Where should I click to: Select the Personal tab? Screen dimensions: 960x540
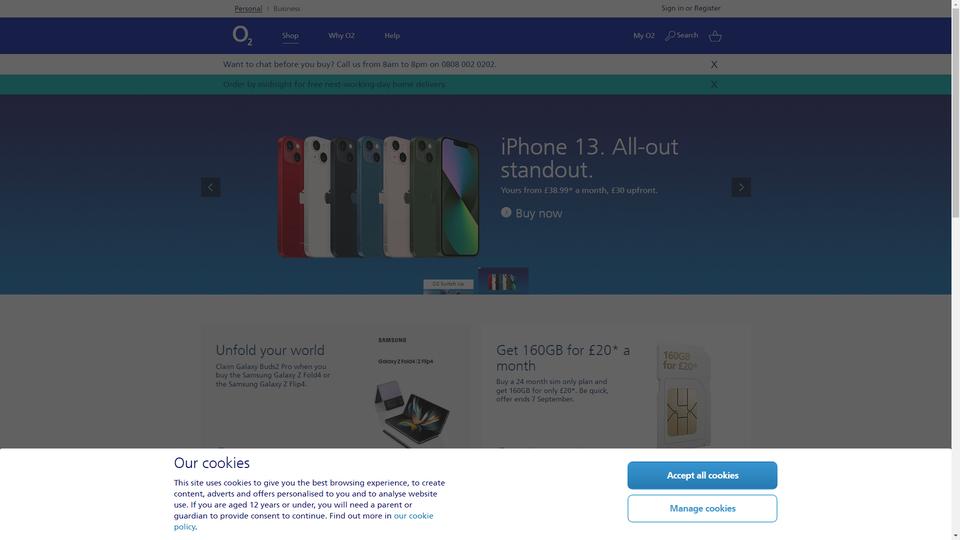(248, 9)
